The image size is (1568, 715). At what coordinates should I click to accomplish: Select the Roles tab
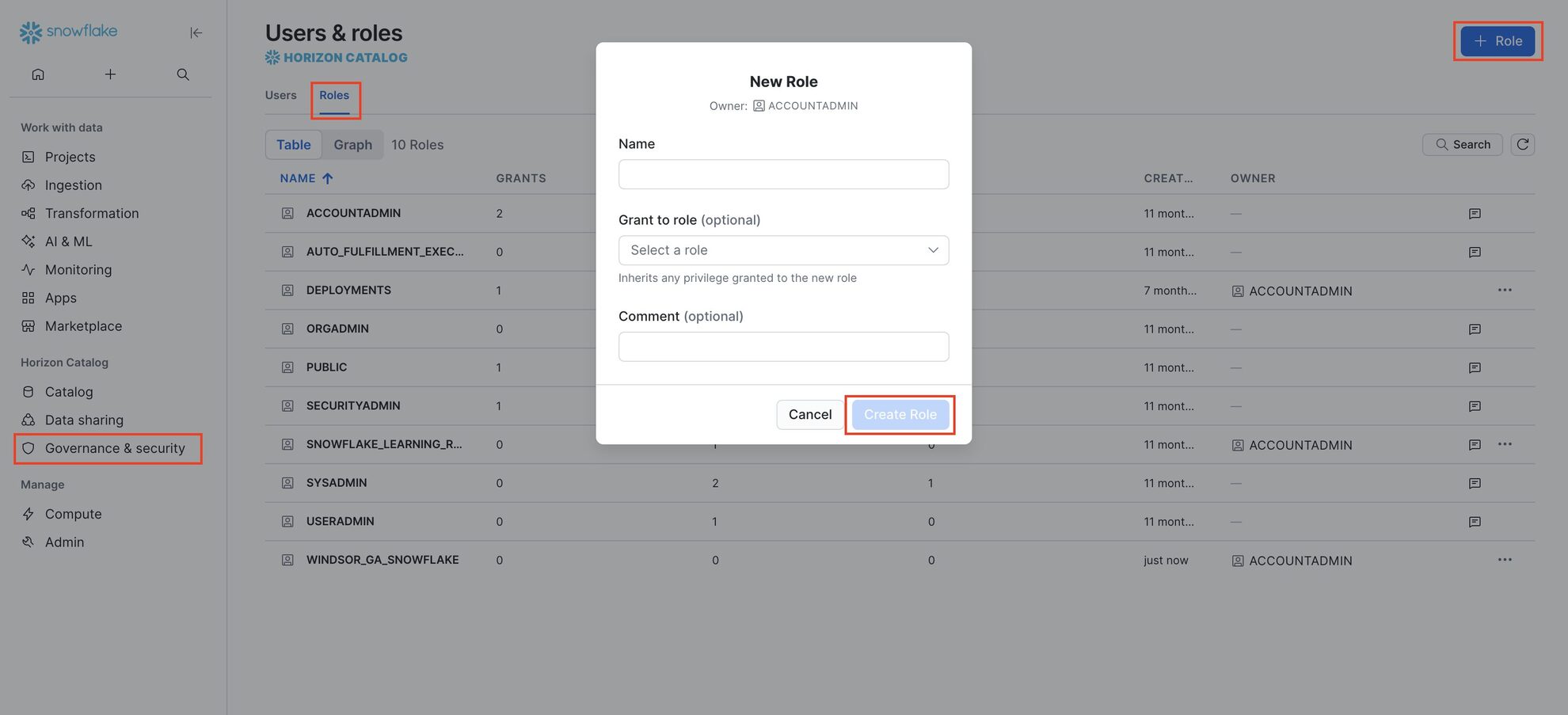(334, 95)
